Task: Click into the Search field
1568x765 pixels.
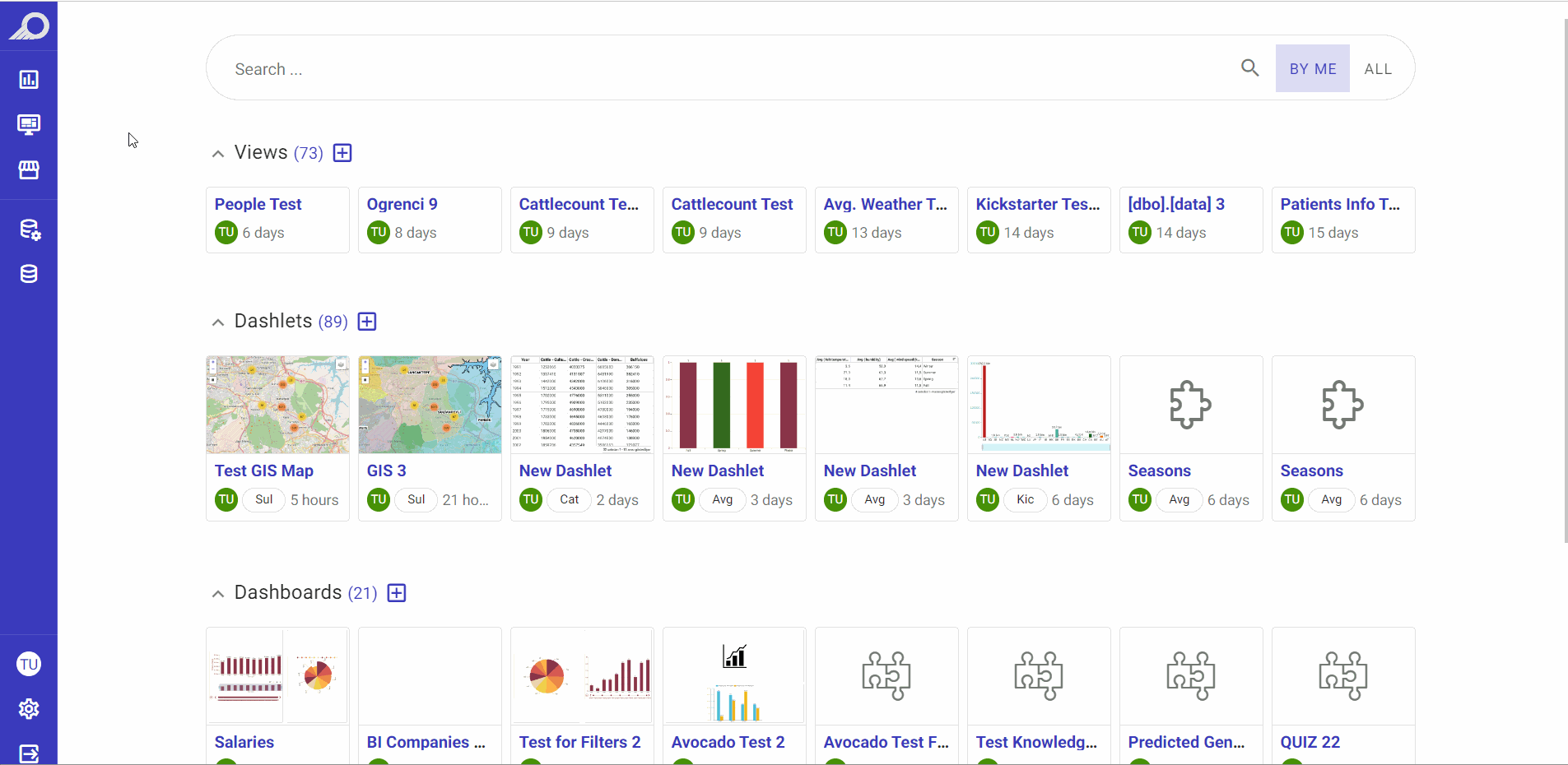Action: [x=733, y=69]
